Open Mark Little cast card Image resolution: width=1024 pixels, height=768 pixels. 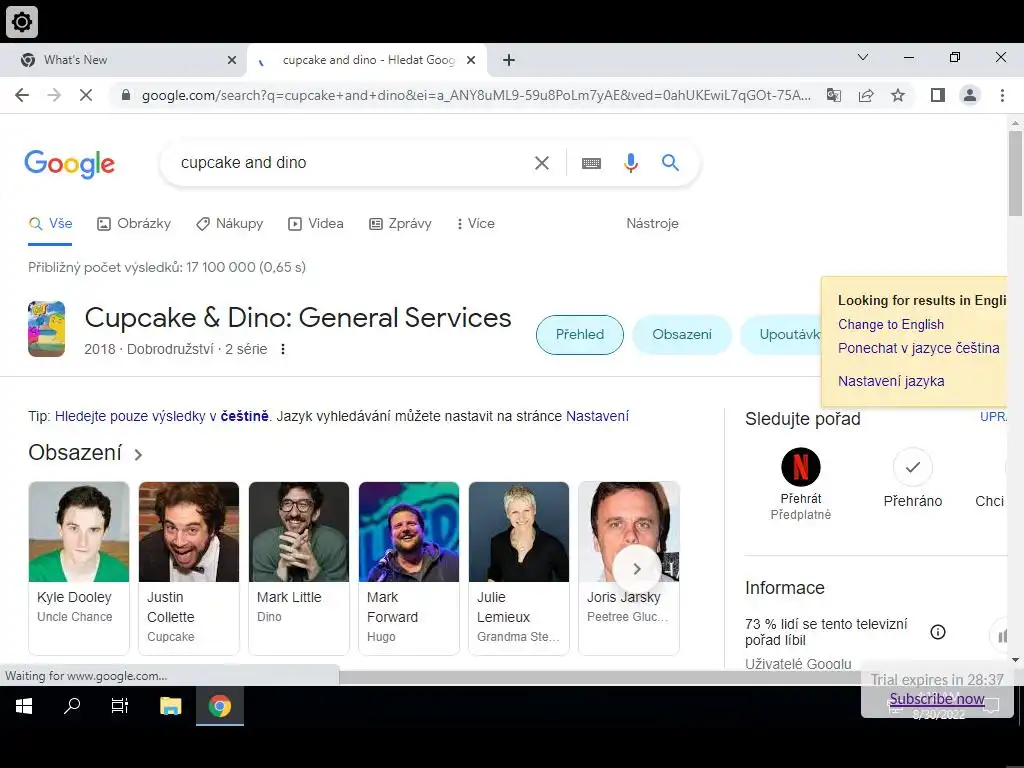coord(299,568)
